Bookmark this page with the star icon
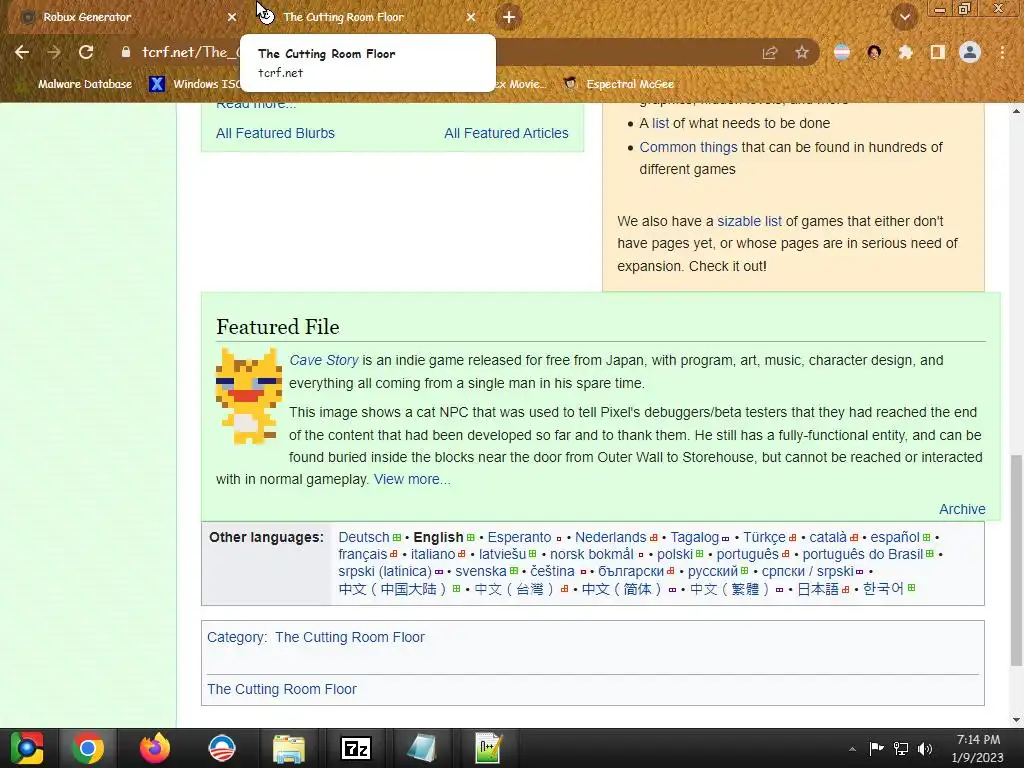 coord(802,52)
